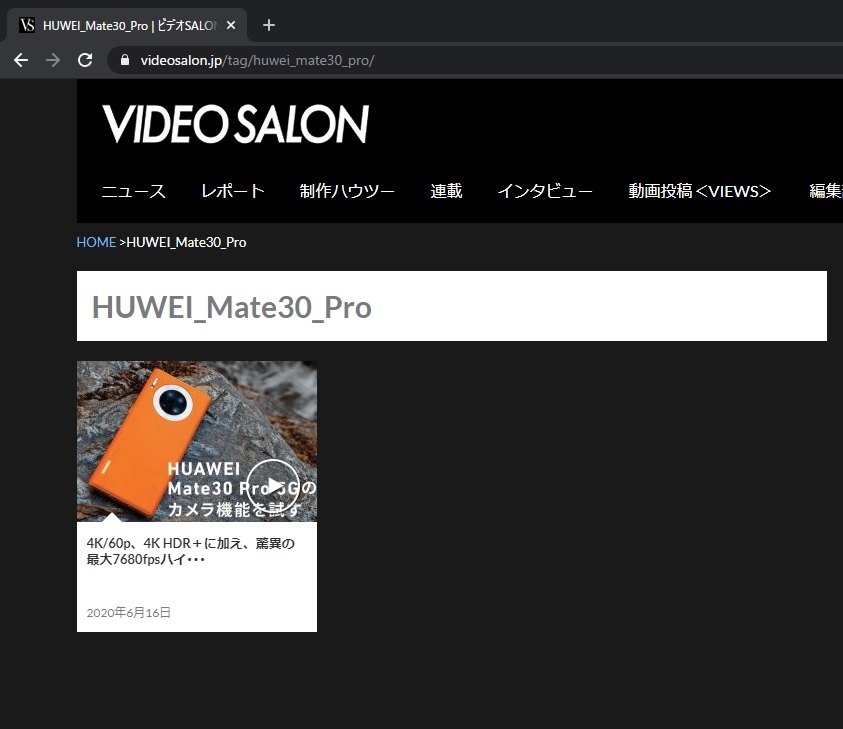Image resolution: width=843 pixels, height=729 pixels.
Task: Open the 制作ハウツー menu item
Action: pos(347,191)
